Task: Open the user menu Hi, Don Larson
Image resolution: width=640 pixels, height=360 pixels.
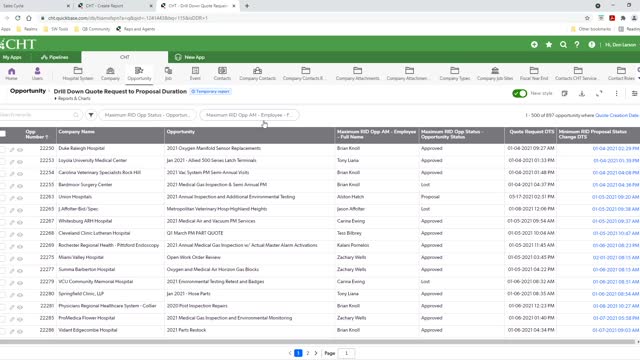Action: point(620,44)
